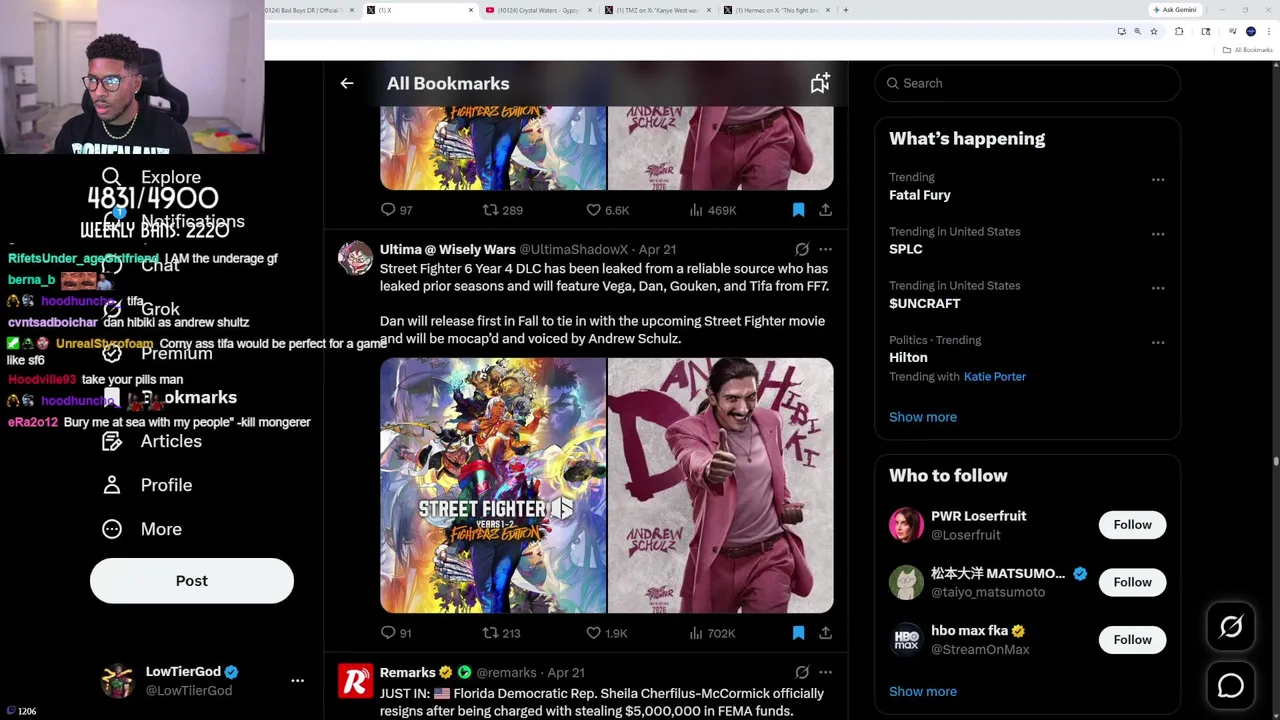Like the post with 6.6K likes

click(607, 210)
